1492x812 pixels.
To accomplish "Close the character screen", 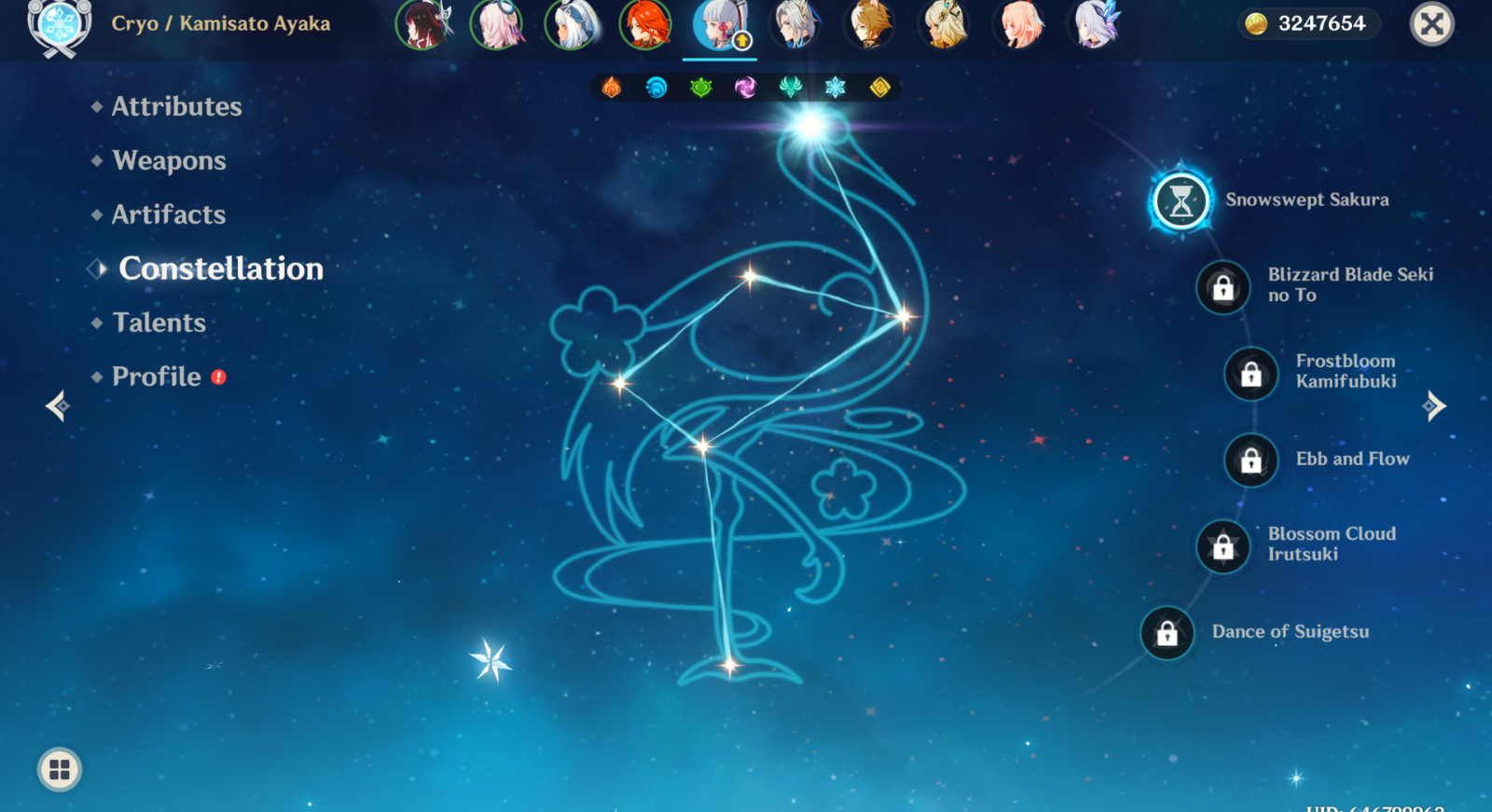I will tap(1432, 23).
